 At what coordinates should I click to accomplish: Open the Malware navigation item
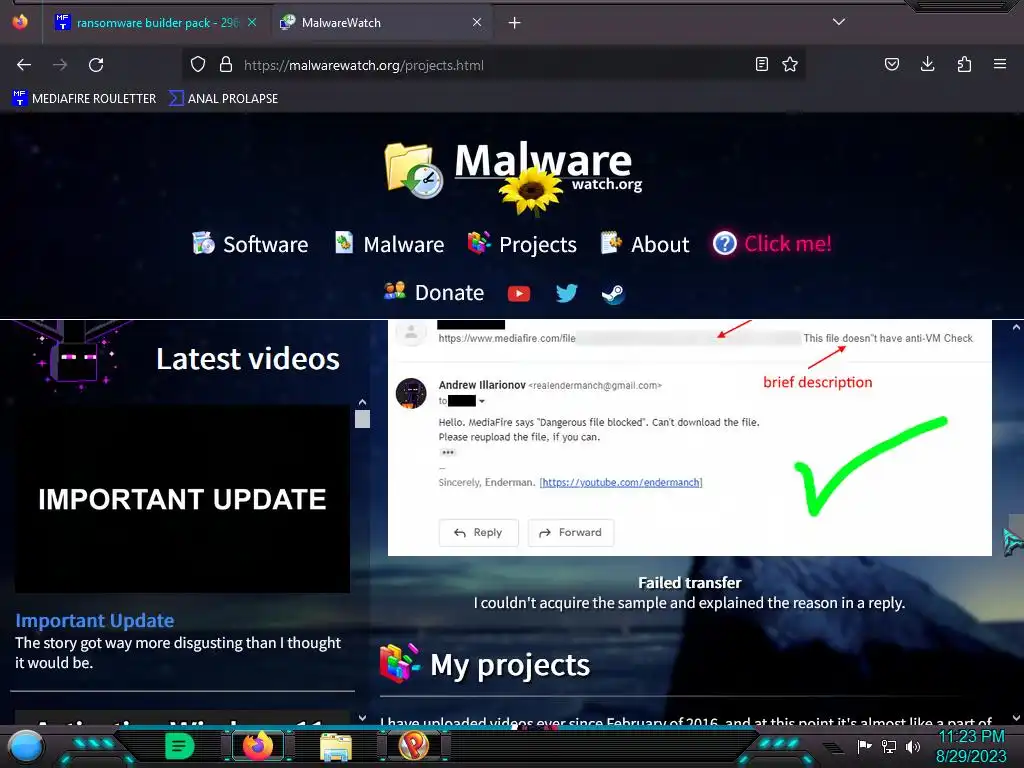pos(389,244)
